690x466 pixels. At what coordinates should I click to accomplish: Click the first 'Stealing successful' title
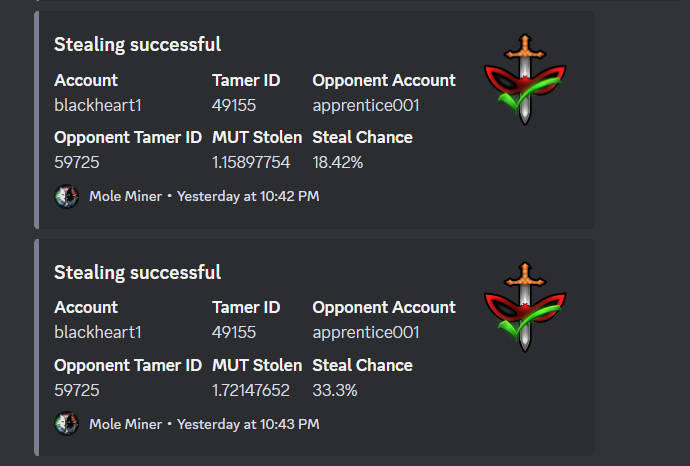pyautogui.click(x=137, y=45)
